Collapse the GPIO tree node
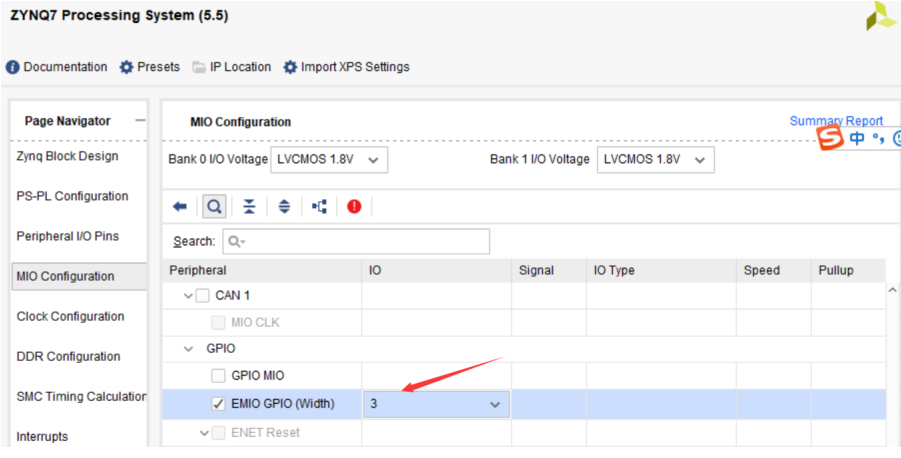901x458 pixels. point(188,349)
